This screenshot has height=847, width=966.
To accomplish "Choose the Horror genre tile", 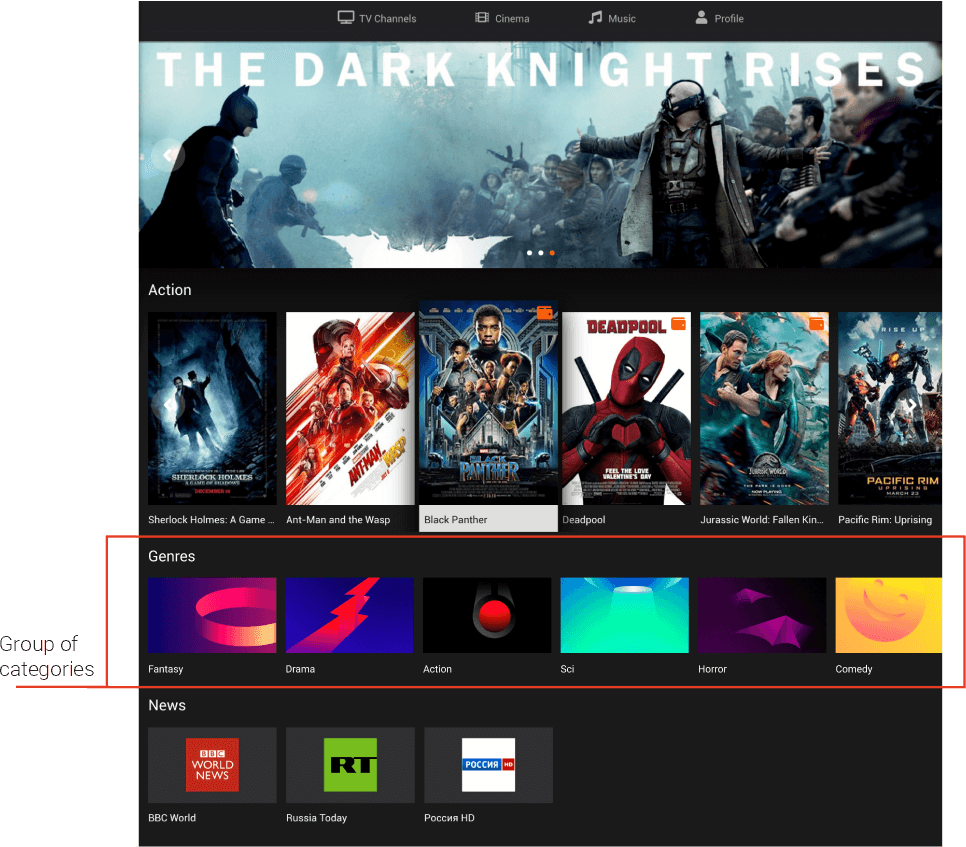I will pyautogui.click(x=762, y=615).
